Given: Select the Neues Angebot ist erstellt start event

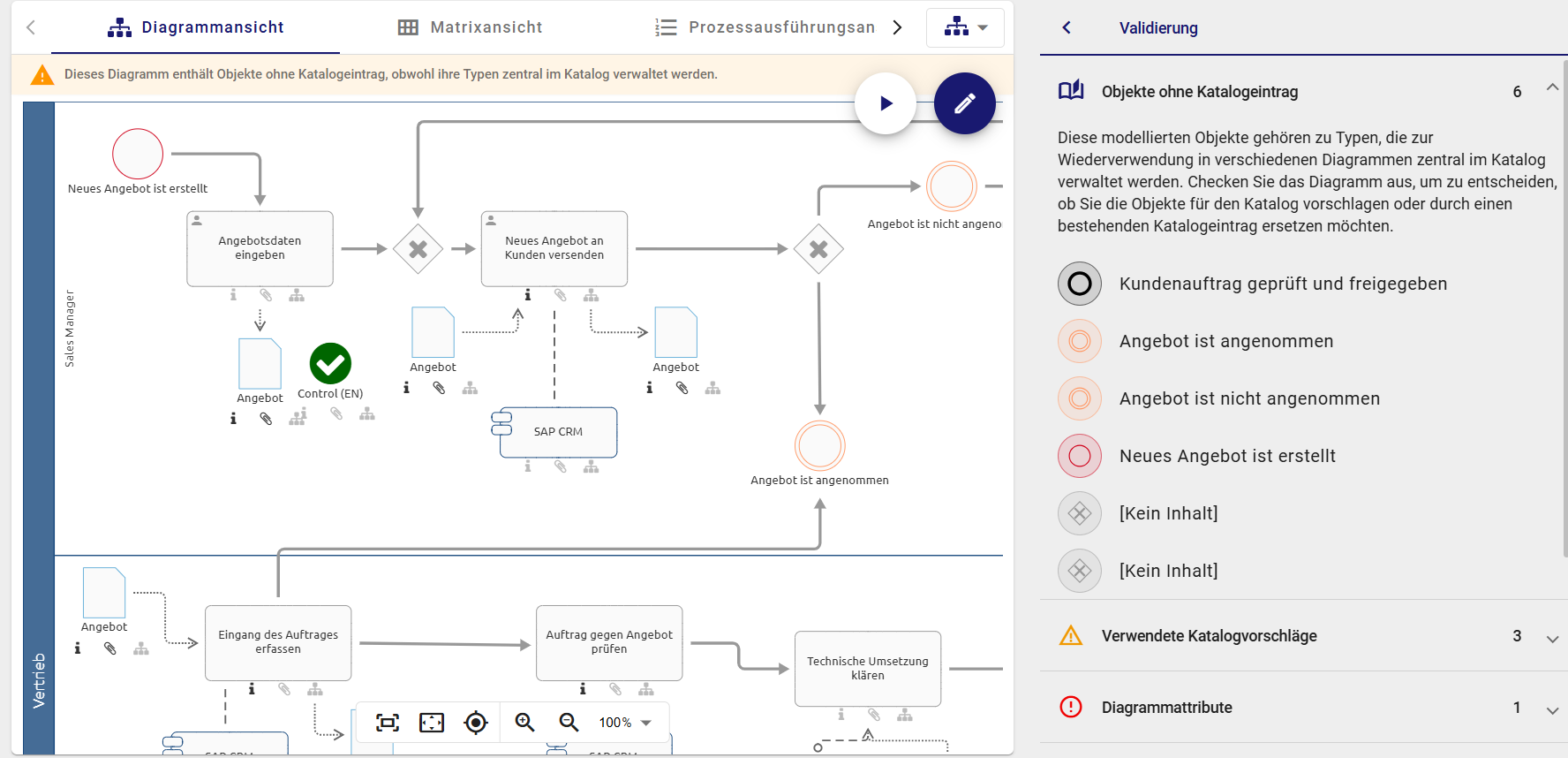Looking at the screenshot, I should coord(138,154).
